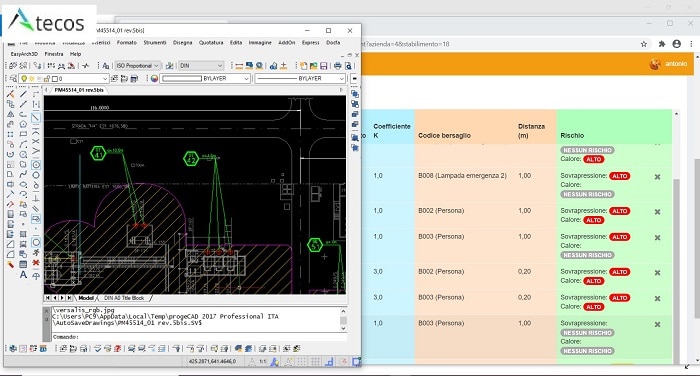
Task: Switch to the Model layout tab
Action: pyautogui.click(x=86, y=298)
